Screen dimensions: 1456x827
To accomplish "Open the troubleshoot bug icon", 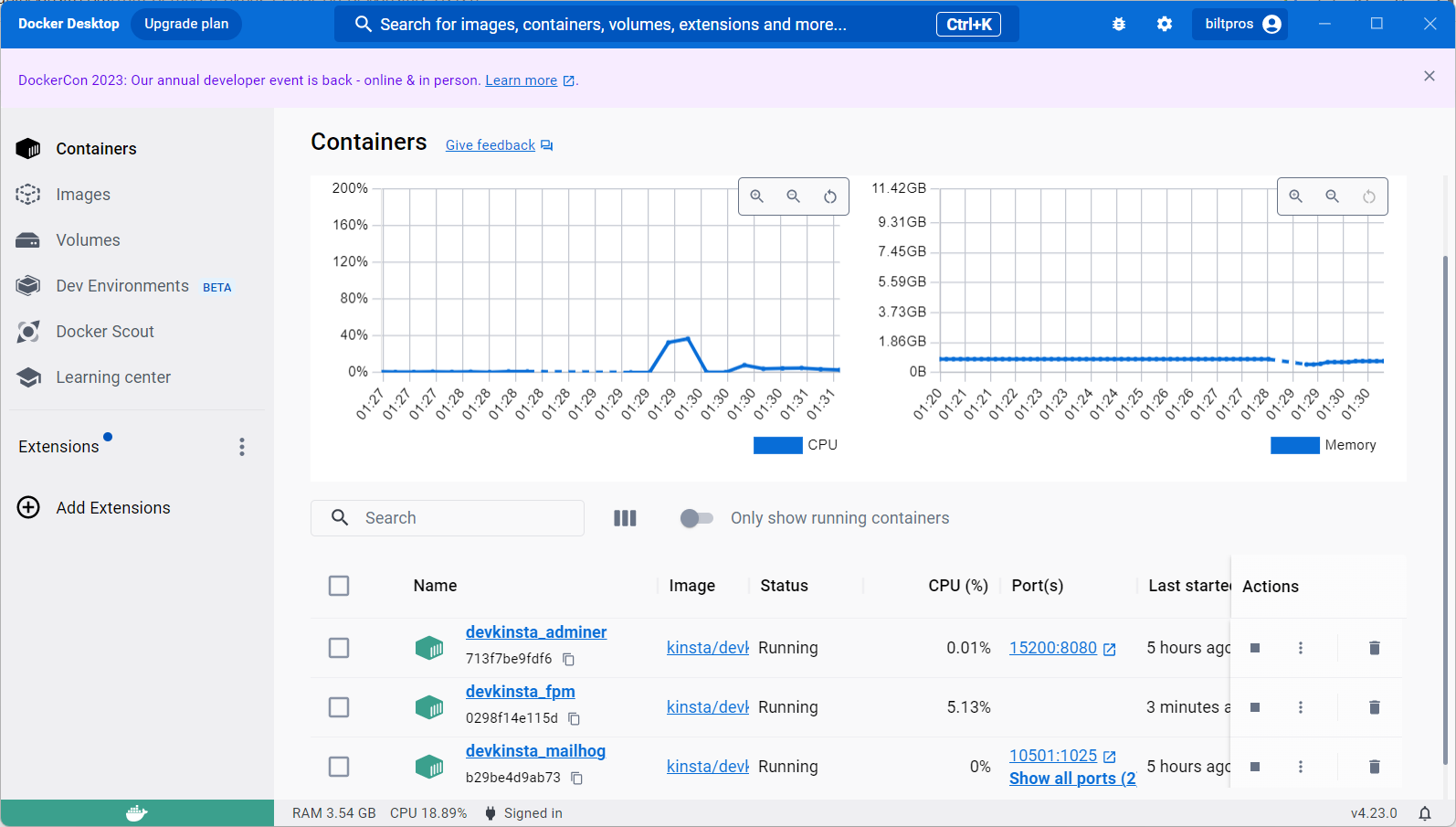I will pos(1119,25).
